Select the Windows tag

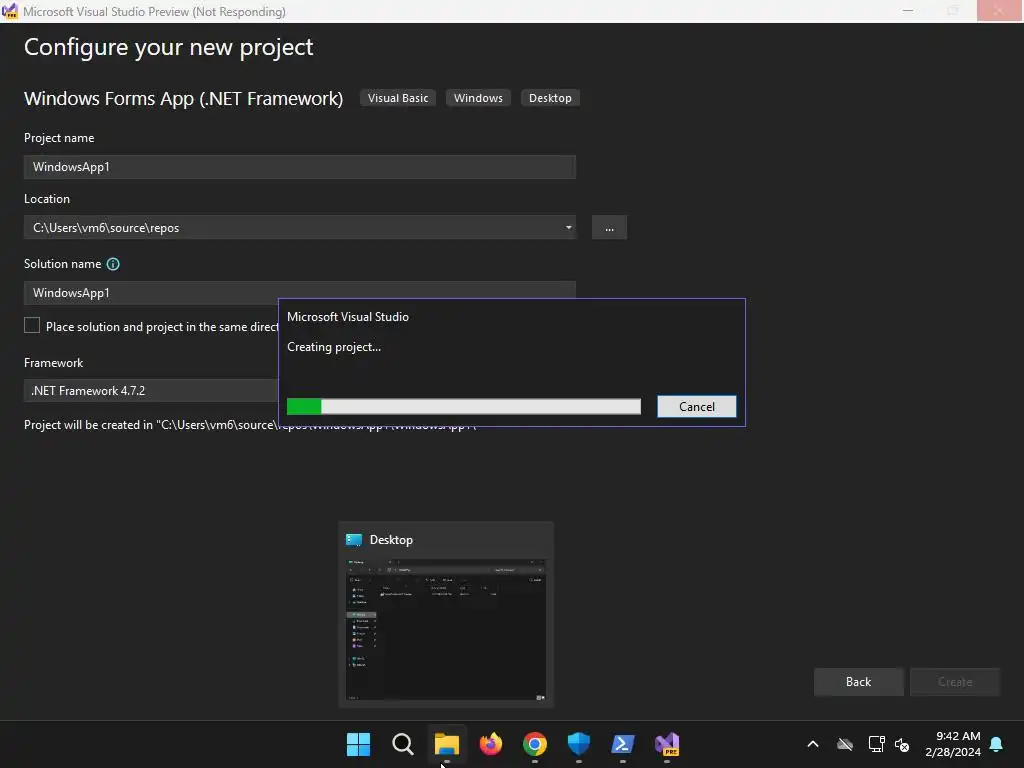[x=478, y=98]
